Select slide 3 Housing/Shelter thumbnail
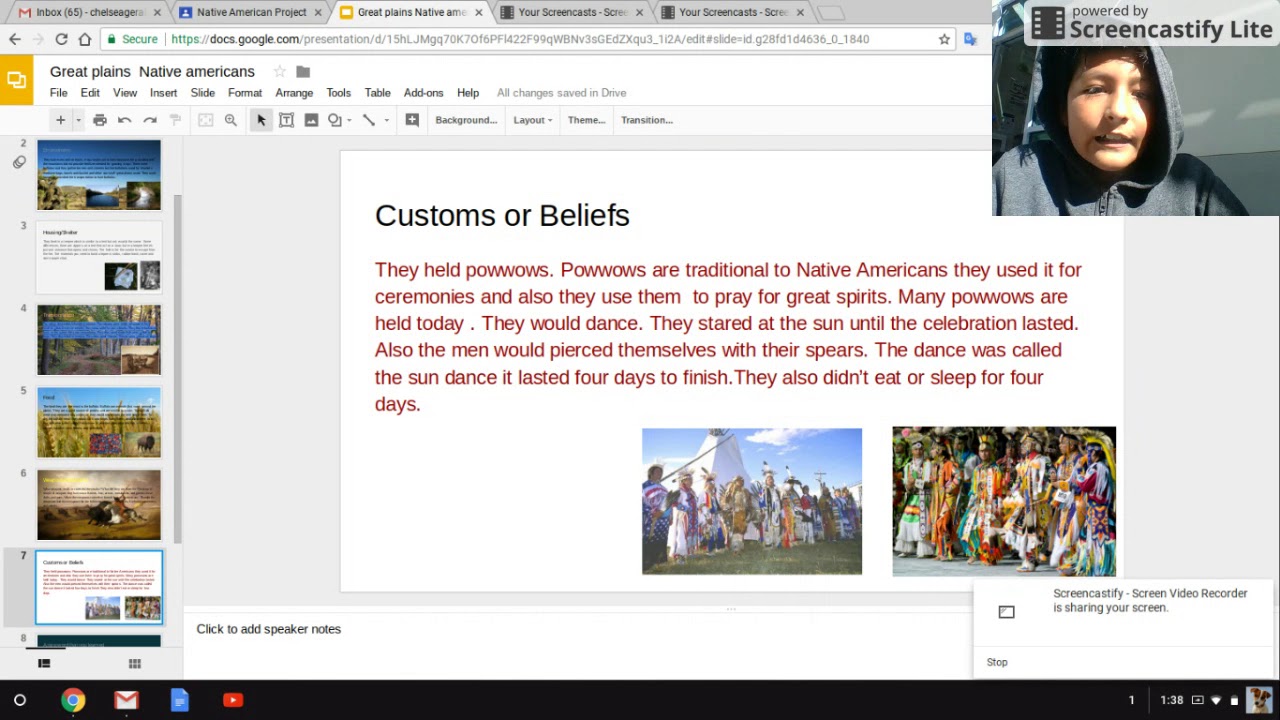 click(99, 258)
